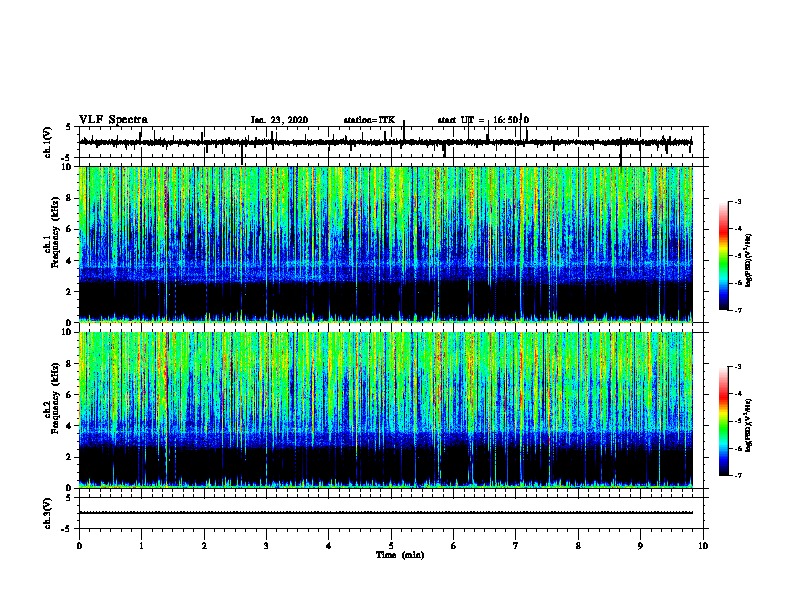Click the "-7" label on ch.2 color bar
The image size is (792, 612).
tap(737, 475)
